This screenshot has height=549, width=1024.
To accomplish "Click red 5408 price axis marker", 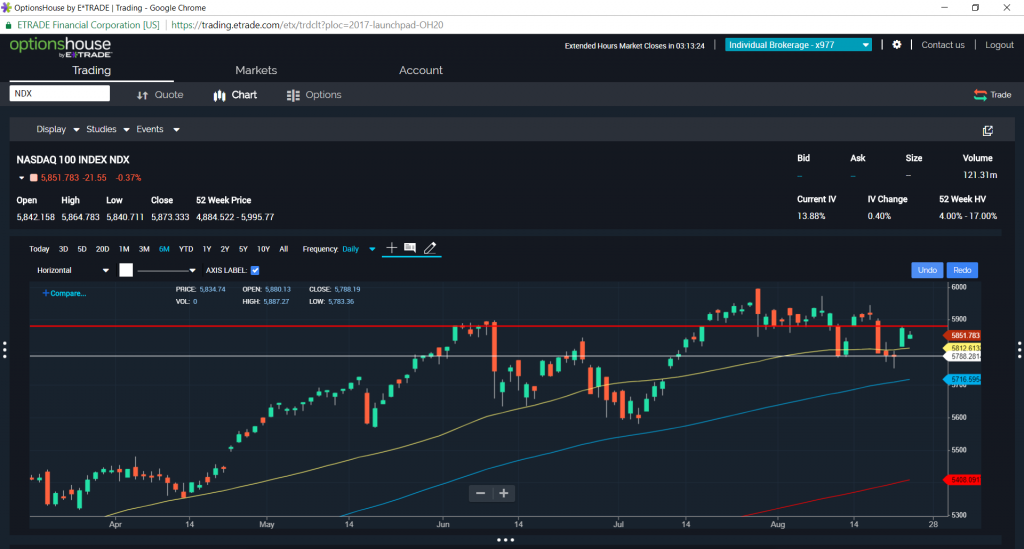I will [962, 480].
